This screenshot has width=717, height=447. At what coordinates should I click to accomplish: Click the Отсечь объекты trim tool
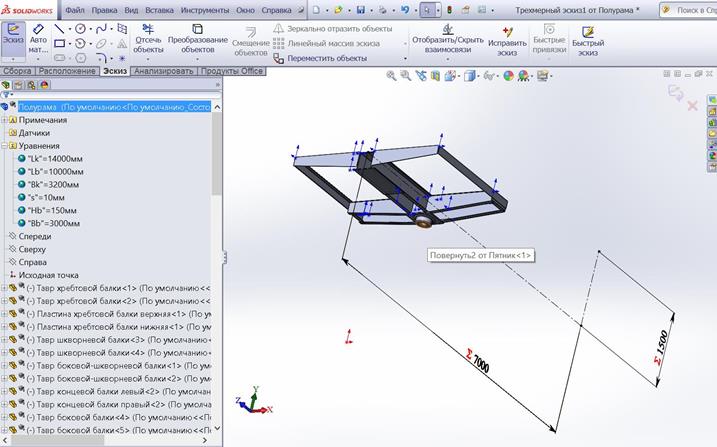[148, 39]
